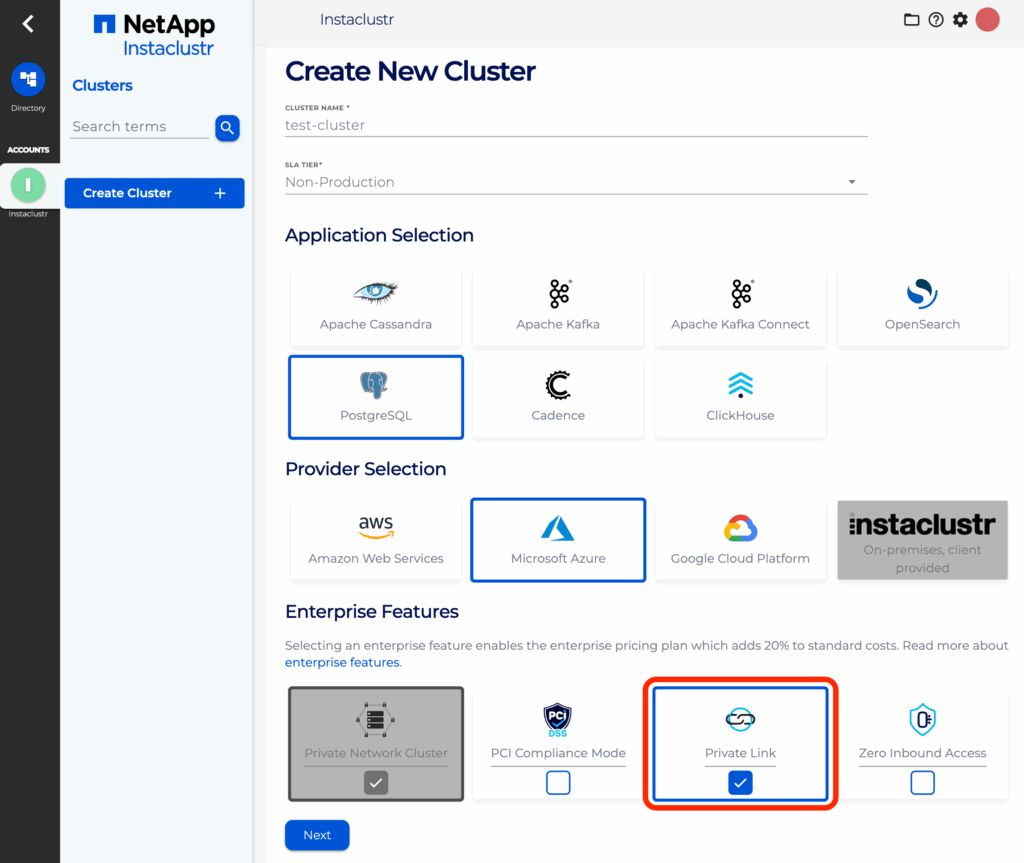
Task: Select the Apache Cassandra application
Action: (375, 306)
